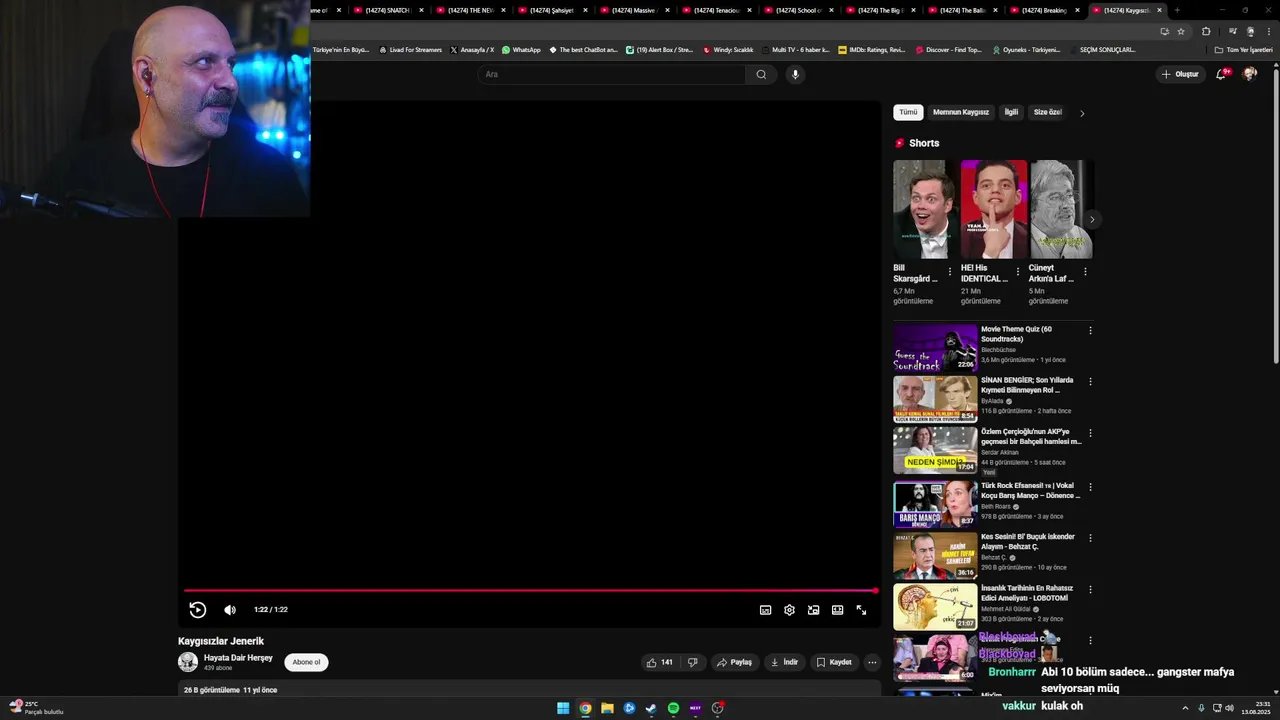Open İnsanlık Tarihinin En Rahatsız Edici video
This screenshot has height=720, width=1280.
pyautogui.click(x=935, y=606)
